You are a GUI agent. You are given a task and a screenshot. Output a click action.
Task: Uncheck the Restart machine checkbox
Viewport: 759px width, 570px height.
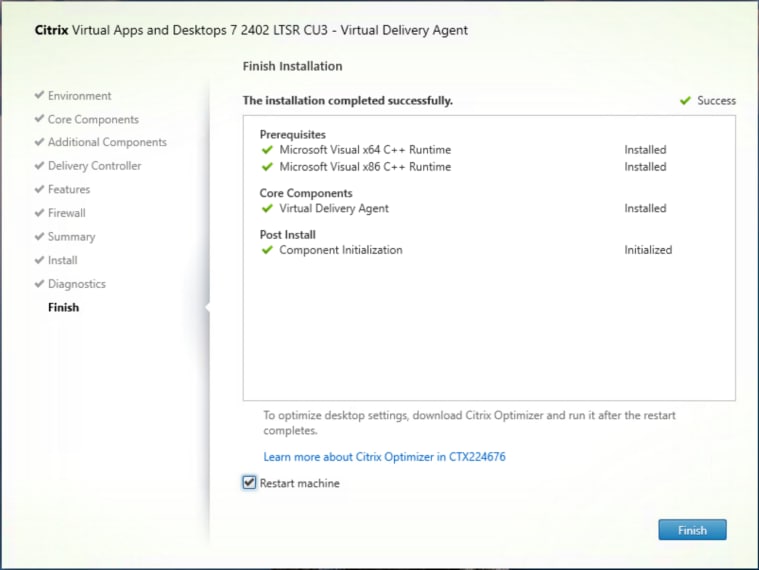249,482
